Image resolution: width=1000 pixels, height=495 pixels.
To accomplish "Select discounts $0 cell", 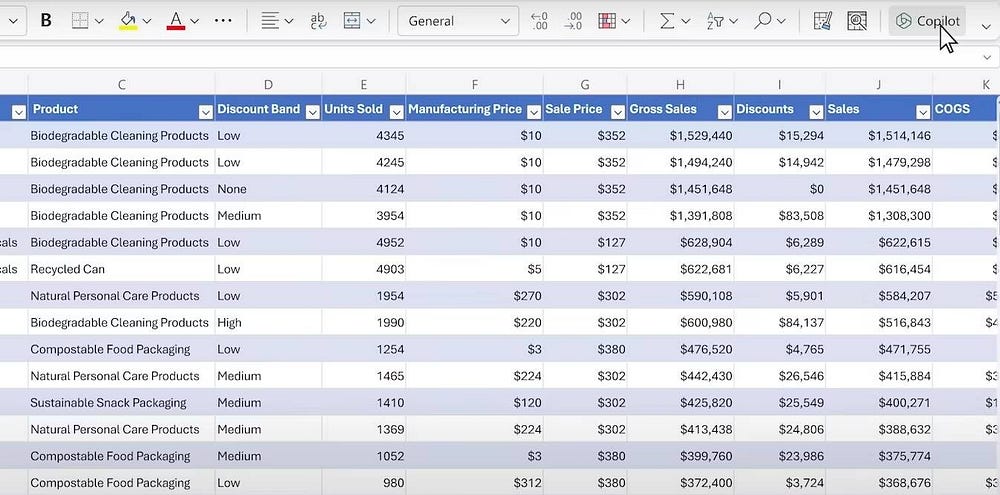I will pos(780,189).
